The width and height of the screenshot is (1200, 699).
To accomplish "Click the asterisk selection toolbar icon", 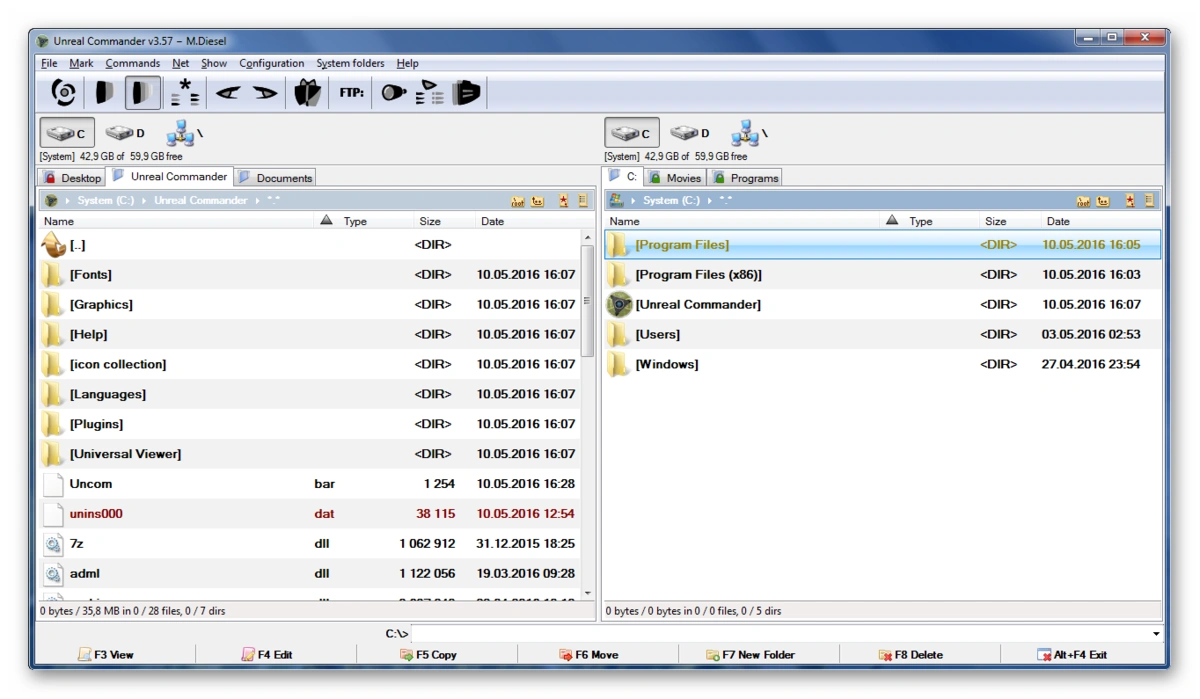I will pyautogui.click(x=184, y=93).
